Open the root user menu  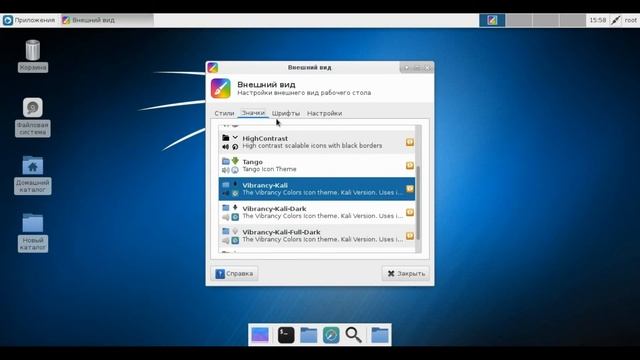(x=631, y=20)
